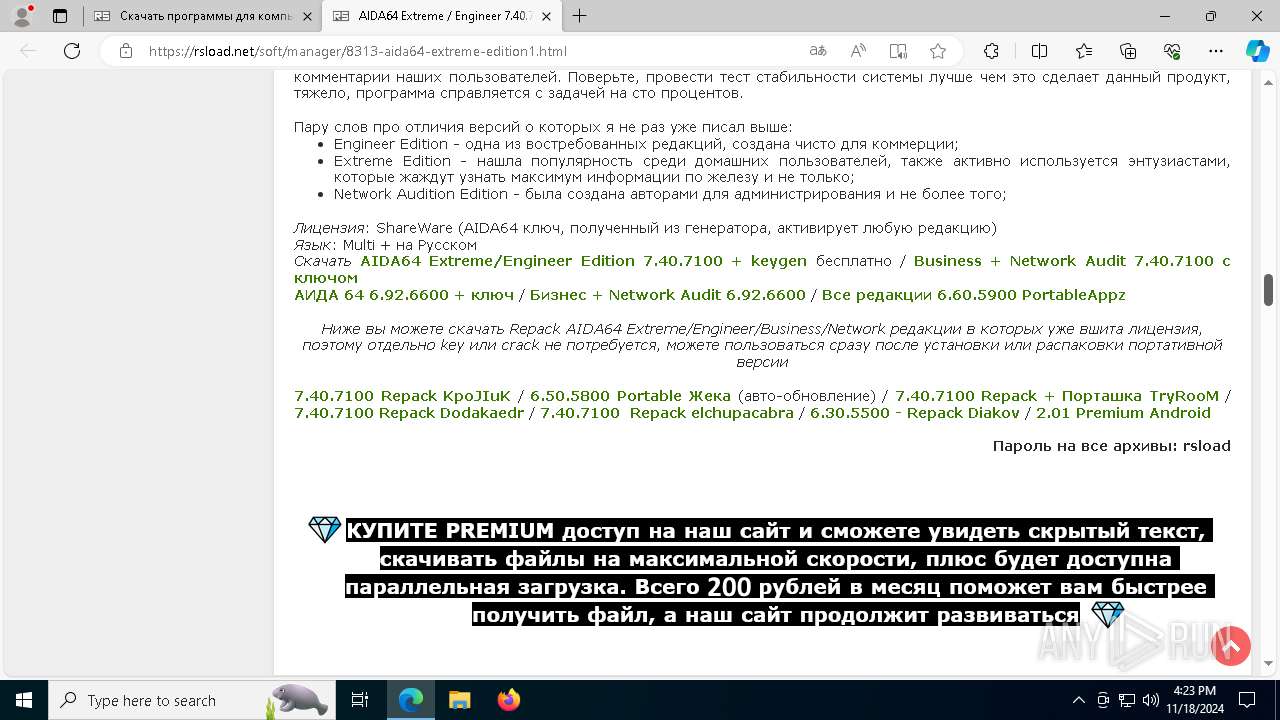Click the page vertical scrollbar thumb
Viewport: 1280px width, 720px height.
(1268, 290)
